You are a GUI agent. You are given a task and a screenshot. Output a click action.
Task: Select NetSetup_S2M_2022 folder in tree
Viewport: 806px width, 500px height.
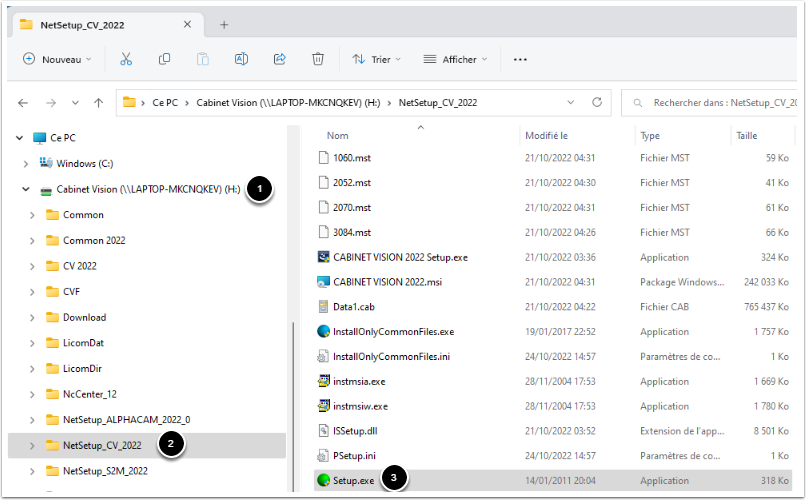(105, 471)
